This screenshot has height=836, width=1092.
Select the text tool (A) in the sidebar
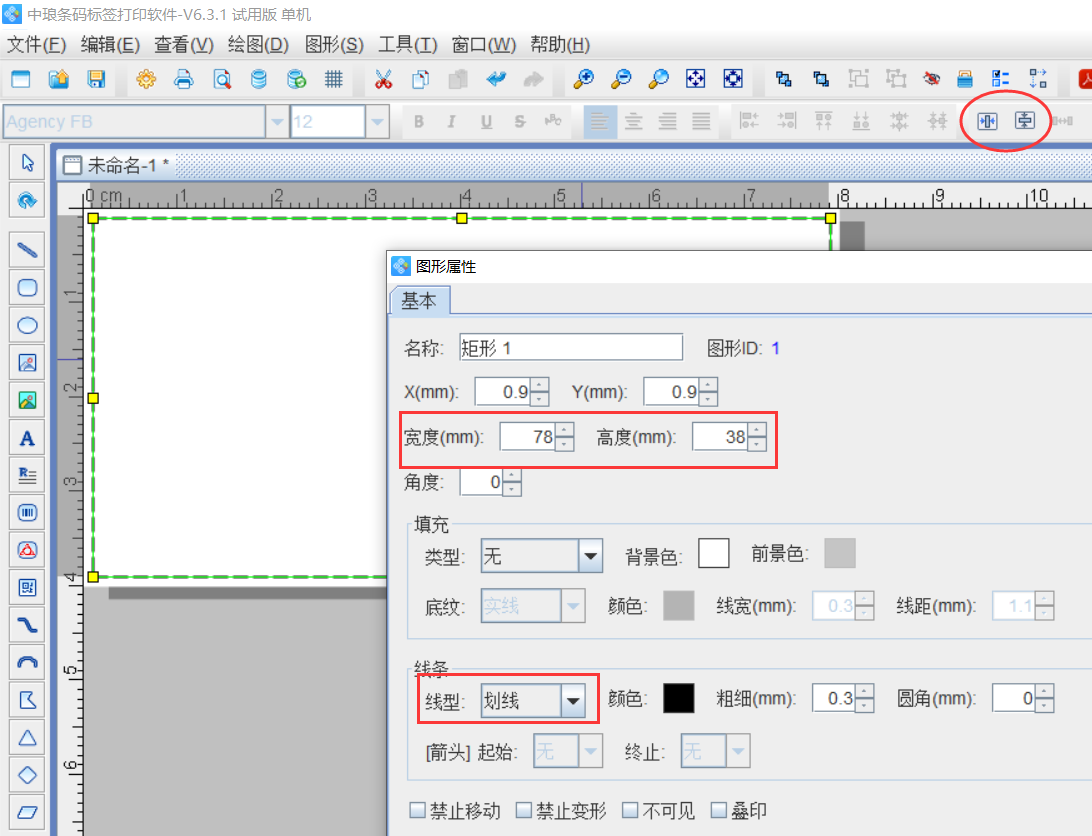pyautogui.click(x=26, y=437)
